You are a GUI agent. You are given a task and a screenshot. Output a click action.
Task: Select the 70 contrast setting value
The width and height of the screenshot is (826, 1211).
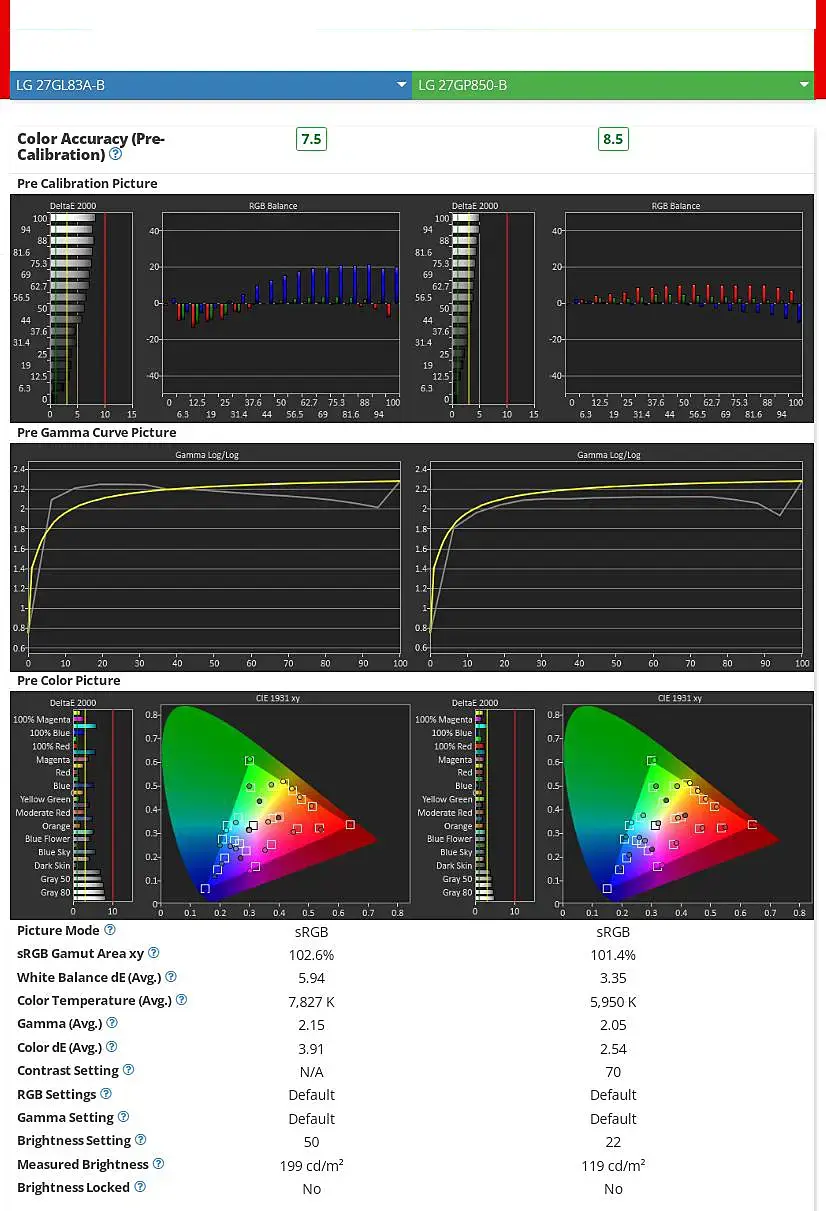pos(613,1071)
